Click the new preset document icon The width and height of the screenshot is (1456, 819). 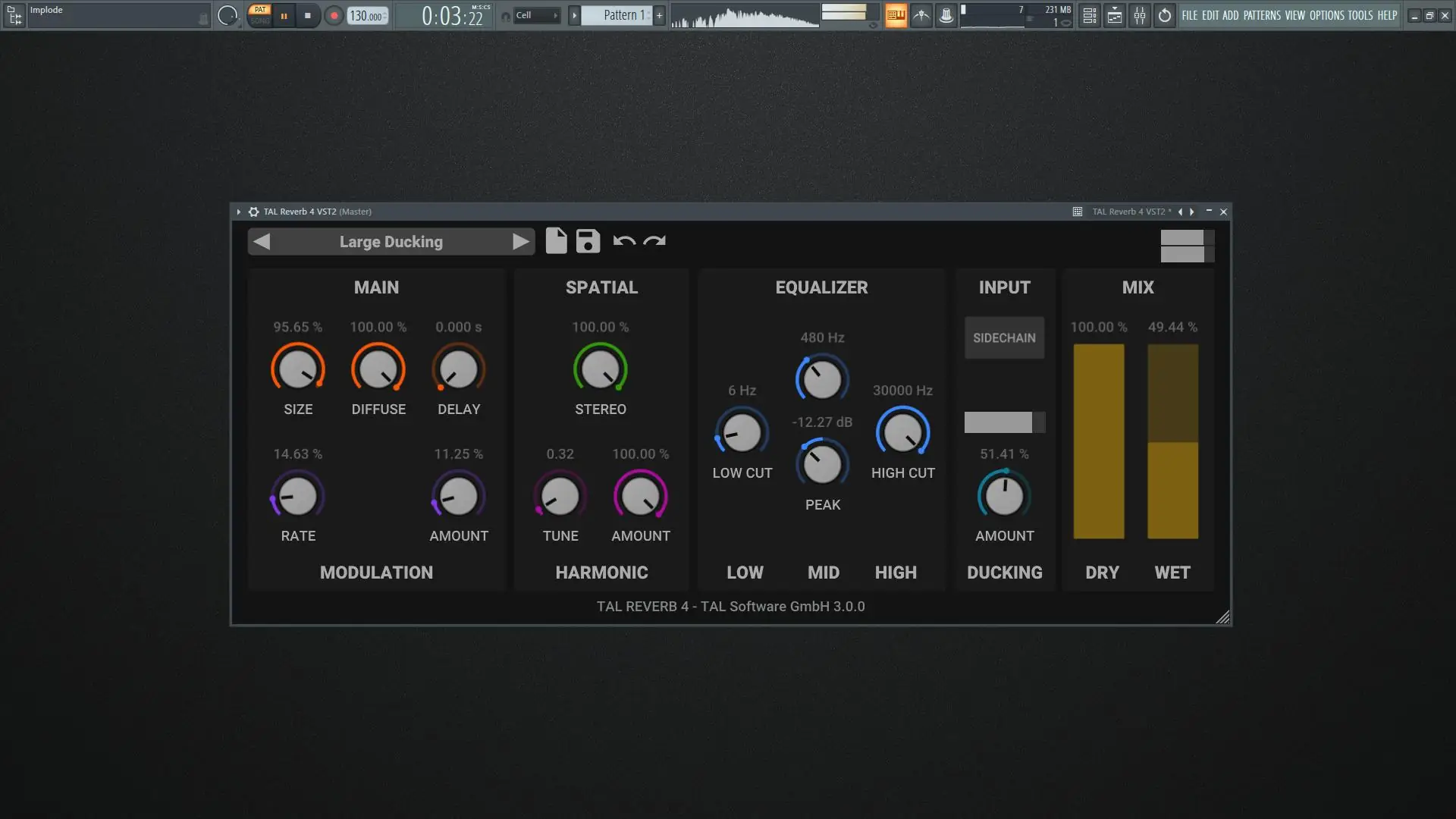[x=556, y=241]
